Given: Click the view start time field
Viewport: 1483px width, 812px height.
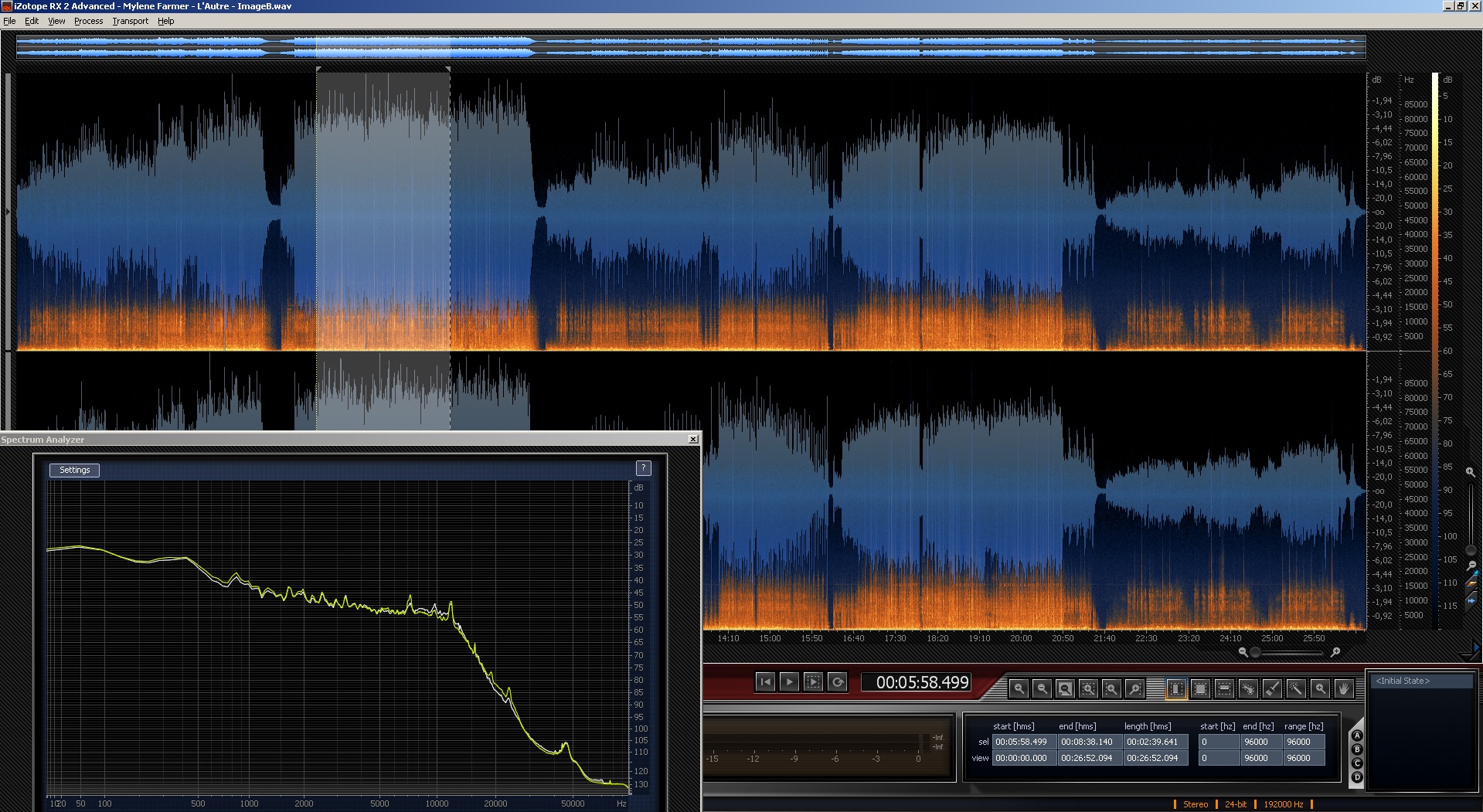Looking at the screenshot, I should [1023, 758].
